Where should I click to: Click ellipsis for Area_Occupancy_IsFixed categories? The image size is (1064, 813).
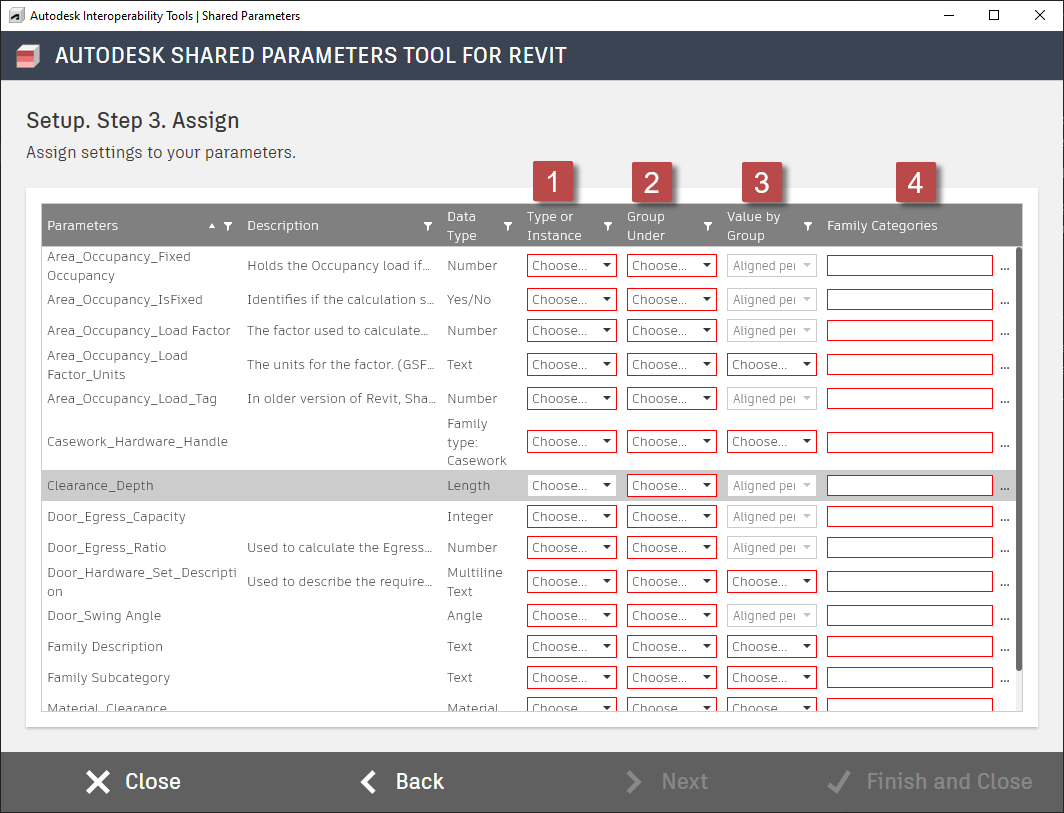click(x=1005, y=302)
